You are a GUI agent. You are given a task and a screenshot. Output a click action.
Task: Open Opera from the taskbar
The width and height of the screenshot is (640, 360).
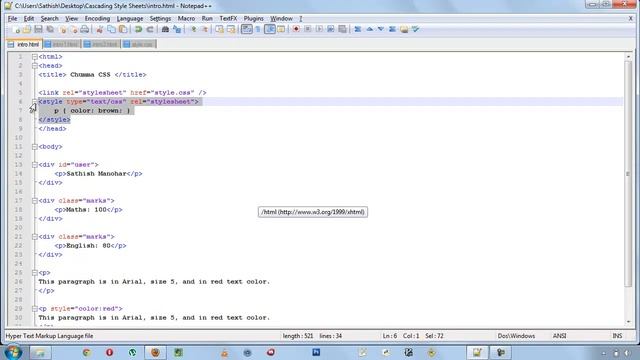pos(109,352)
